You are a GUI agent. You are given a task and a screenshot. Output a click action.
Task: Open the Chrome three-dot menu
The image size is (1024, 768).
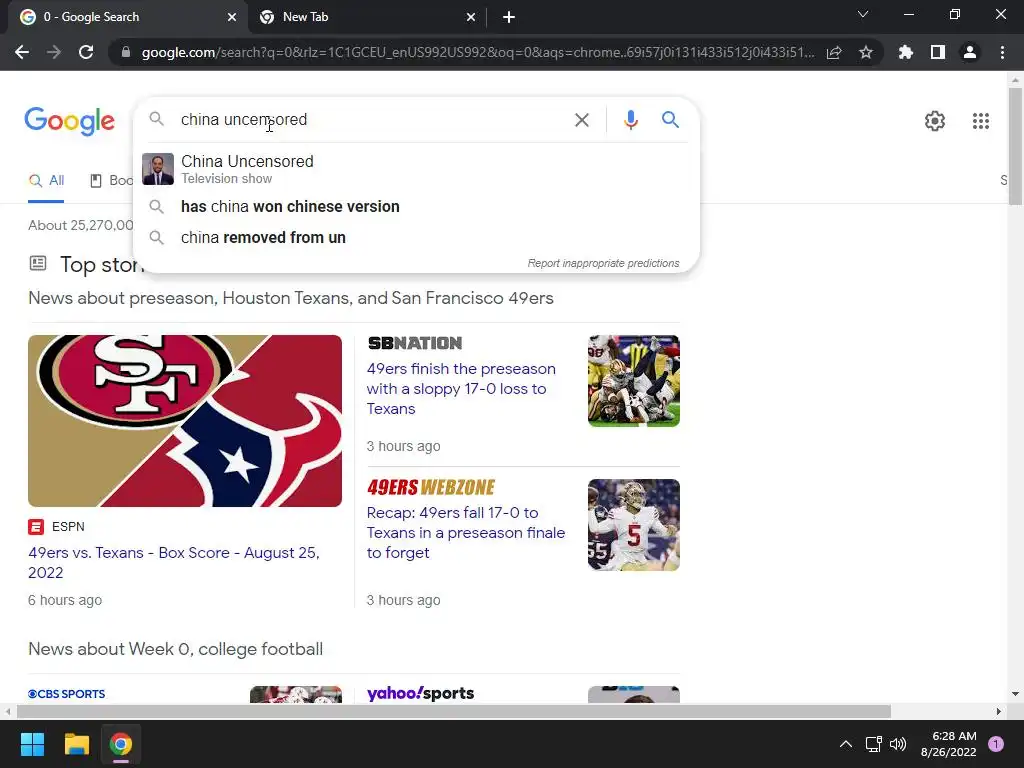click(x=1002, y=52)
